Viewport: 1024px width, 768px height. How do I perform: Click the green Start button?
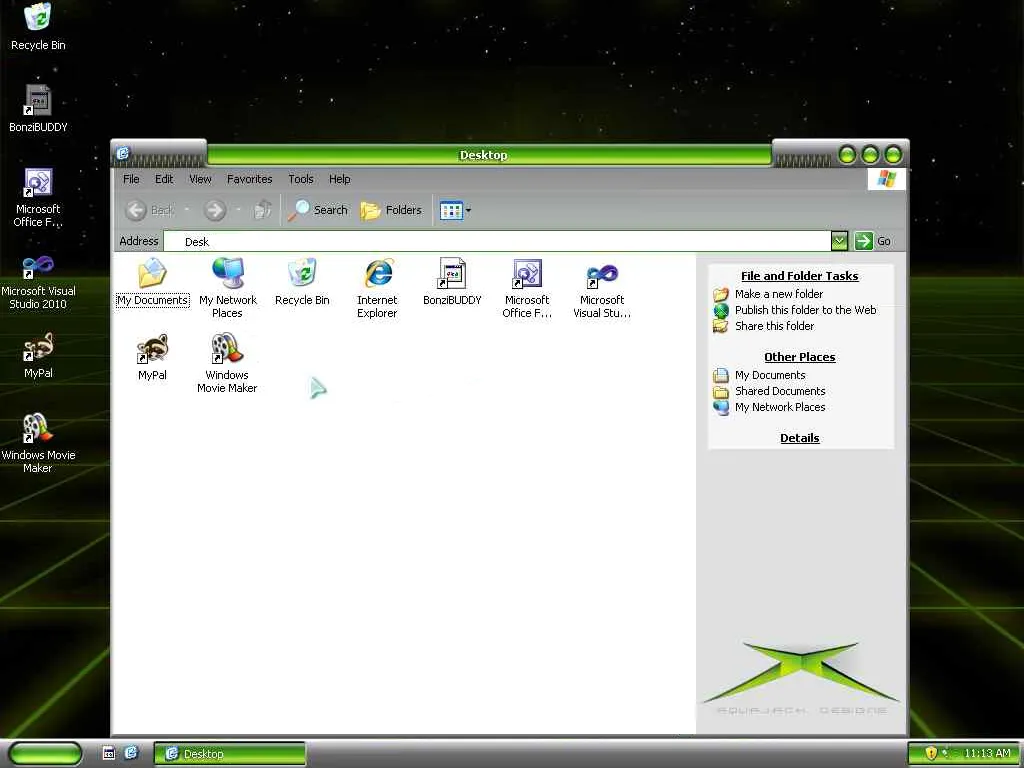(44, 754)
